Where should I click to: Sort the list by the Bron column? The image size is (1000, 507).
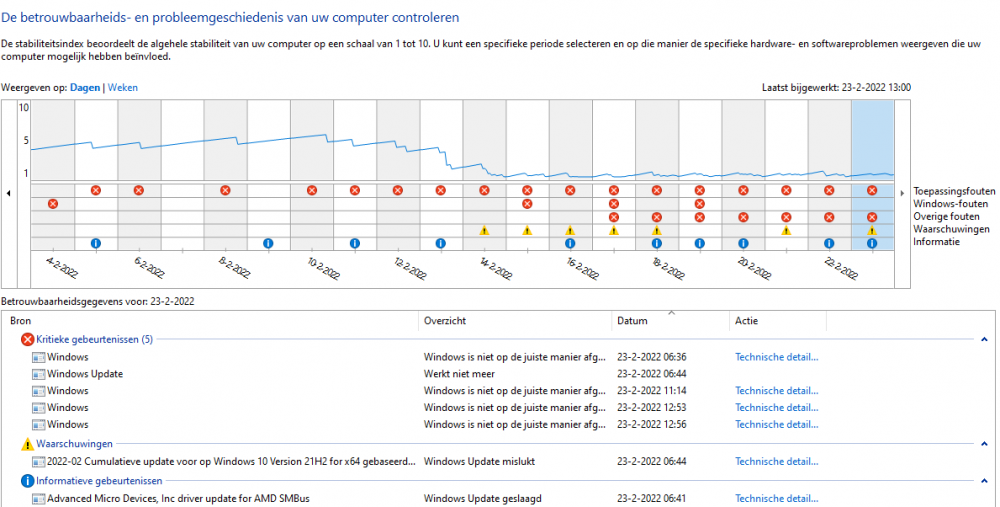tap(20, 321)
